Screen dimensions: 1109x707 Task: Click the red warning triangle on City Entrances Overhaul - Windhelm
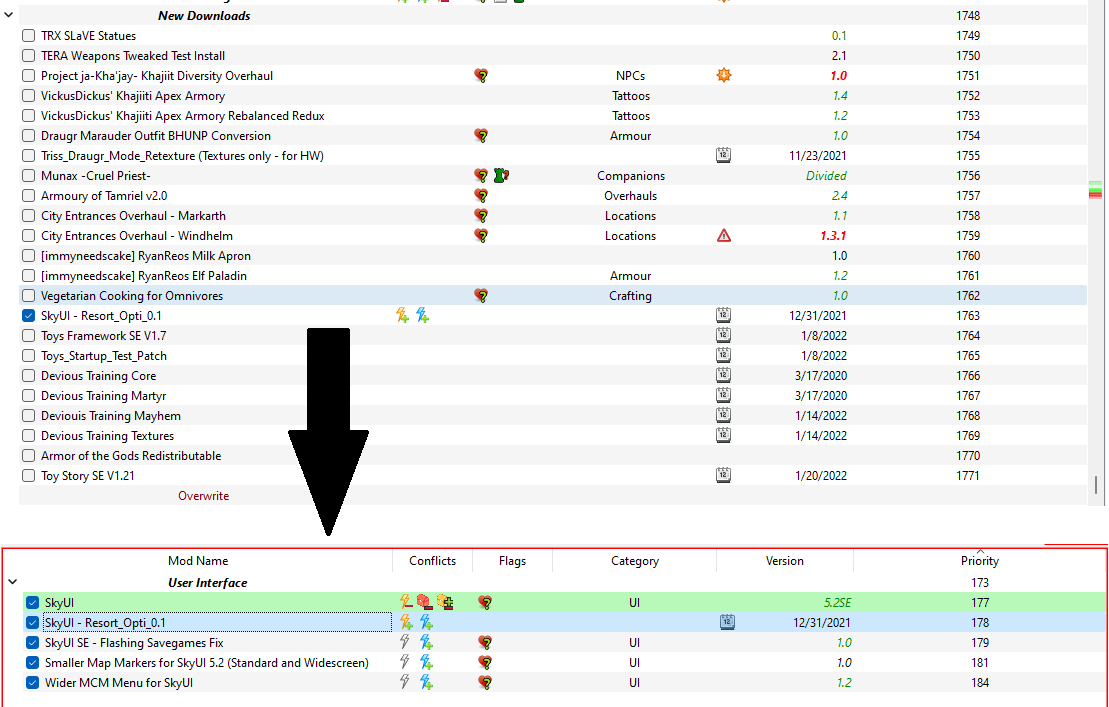point(723,235)
